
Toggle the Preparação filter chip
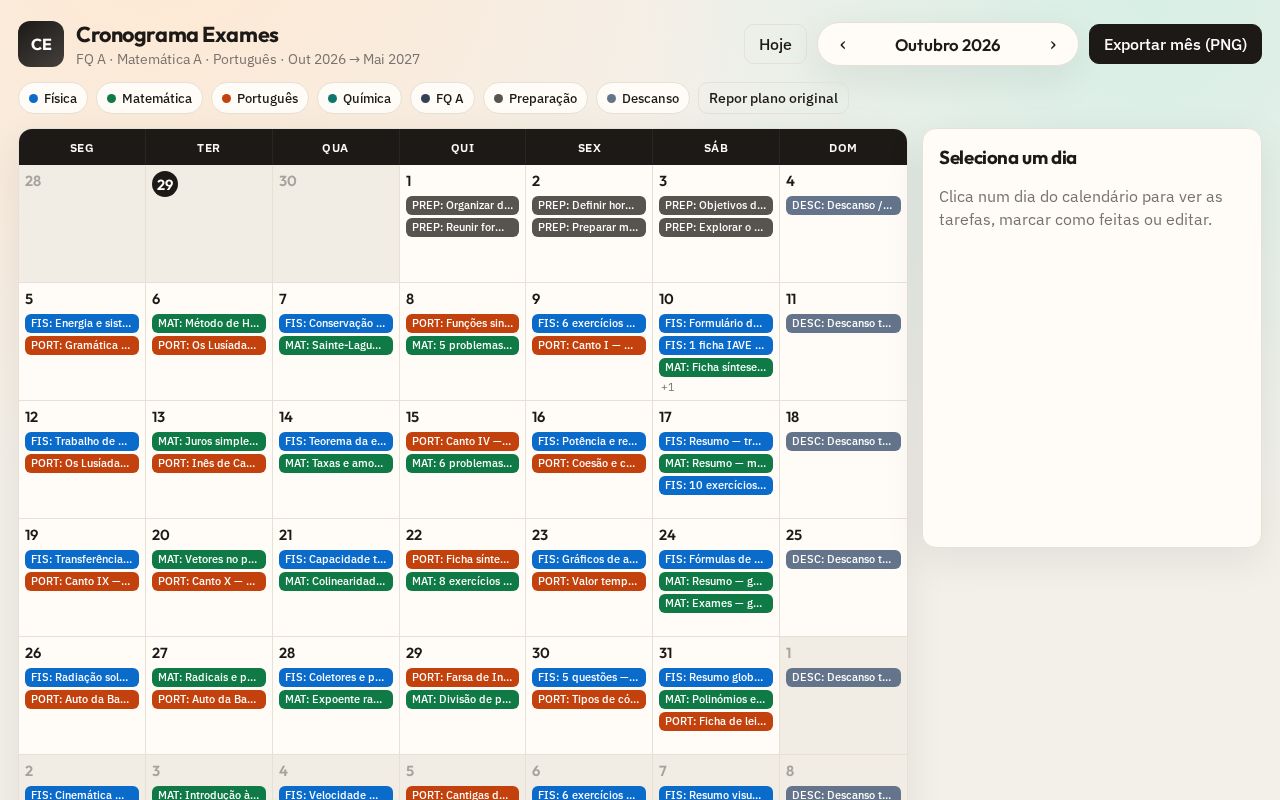point(535,98)
